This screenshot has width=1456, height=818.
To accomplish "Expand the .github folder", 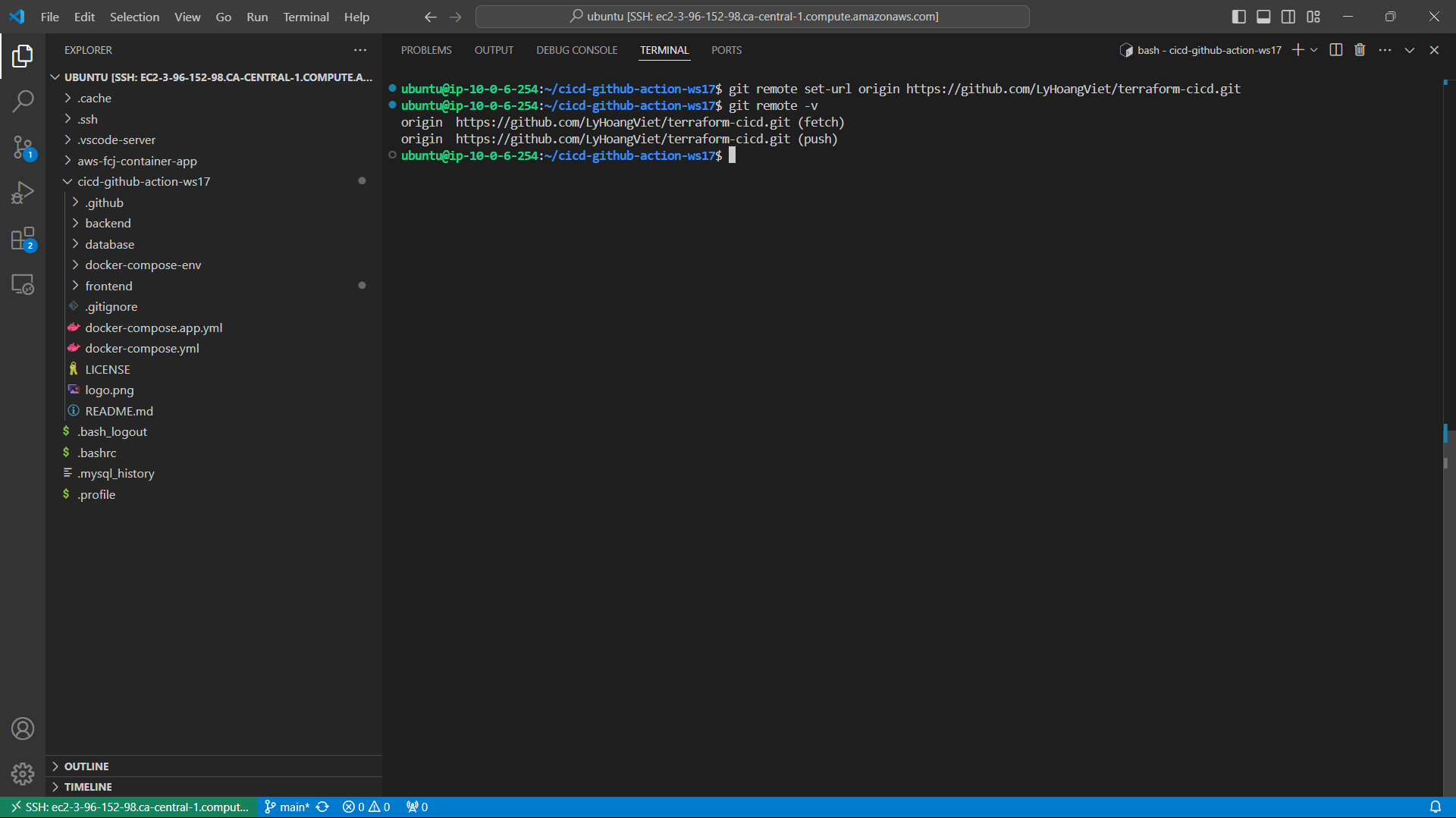I will pos(212,202).
